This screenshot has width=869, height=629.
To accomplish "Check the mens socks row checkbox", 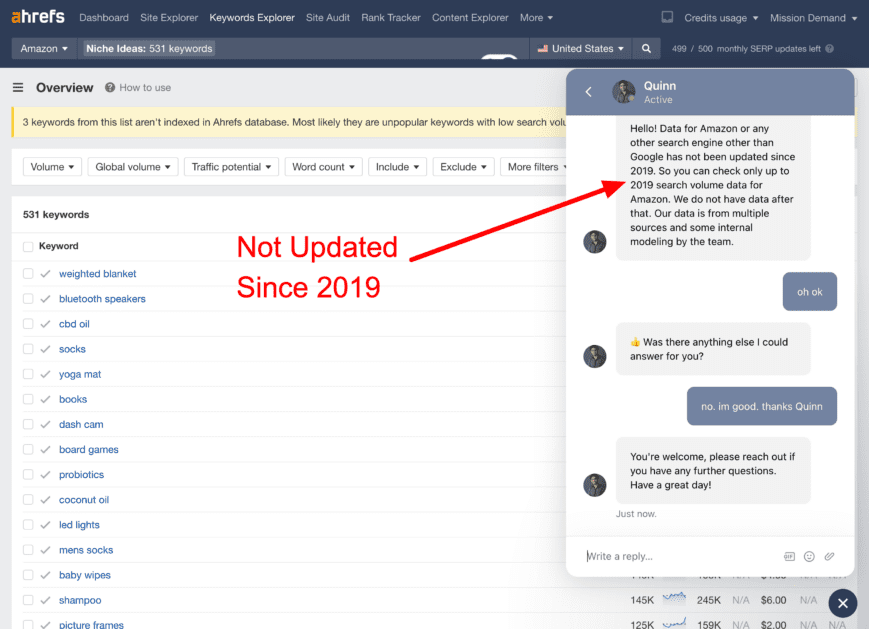I will [28, 550].
